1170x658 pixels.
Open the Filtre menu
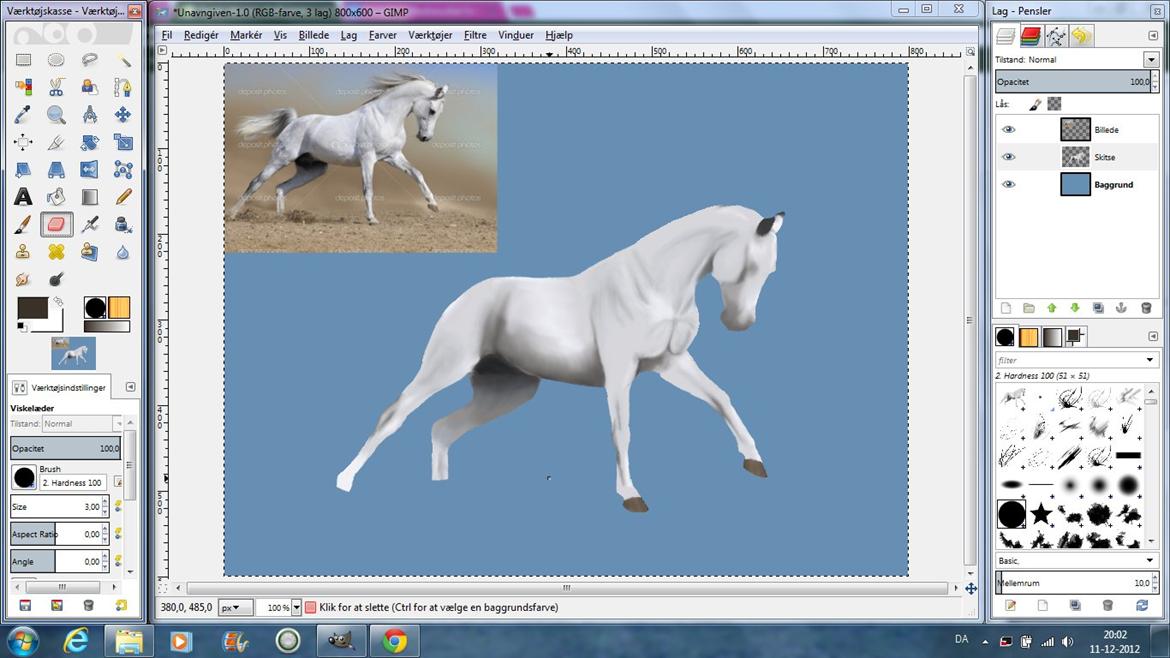(x=475, y=35)
